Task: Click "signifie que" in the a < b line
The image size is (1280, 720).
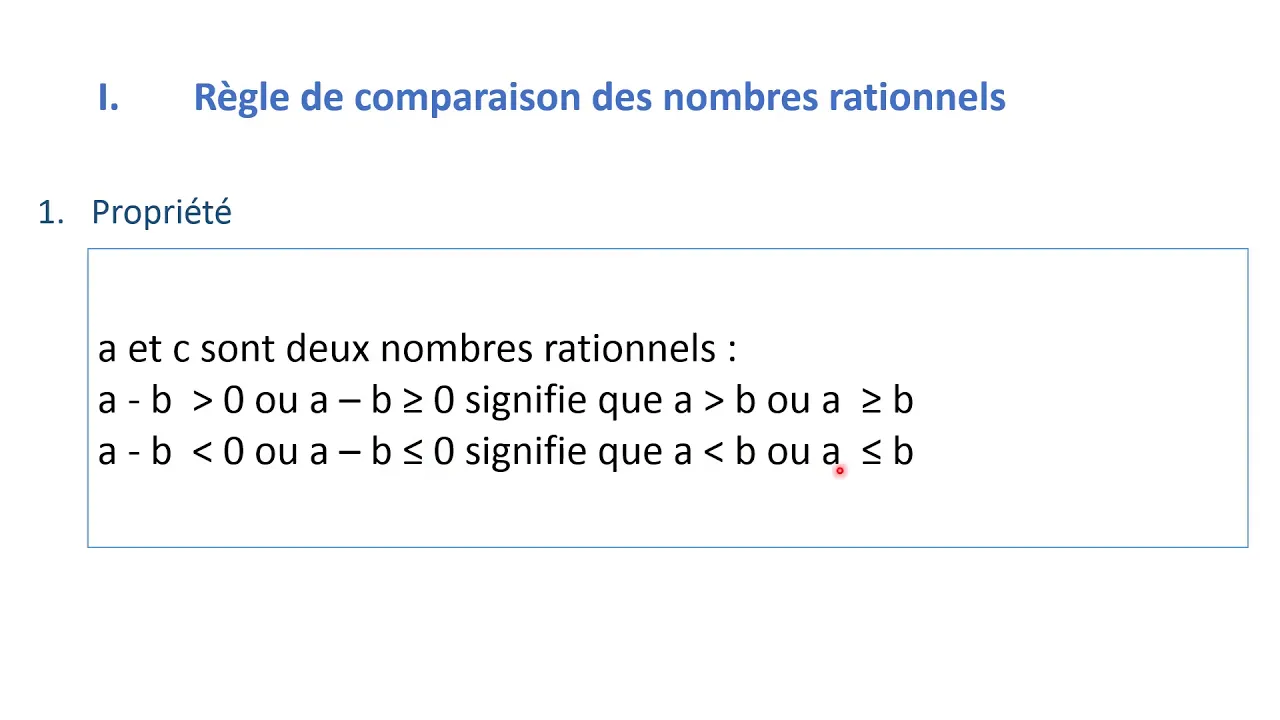Action: tap(565, 453)
